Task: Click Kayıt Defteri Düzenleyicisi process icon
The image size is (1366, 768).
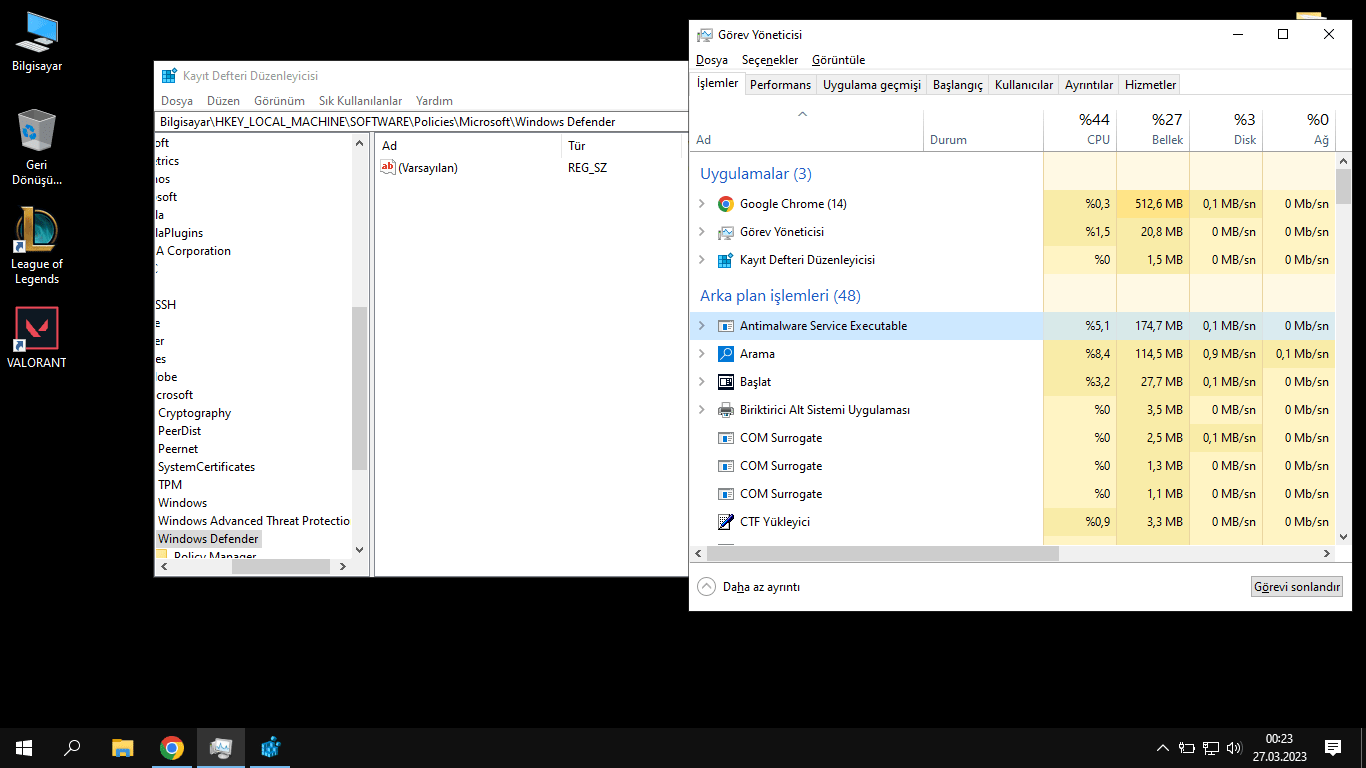Action: pos(726,260)
